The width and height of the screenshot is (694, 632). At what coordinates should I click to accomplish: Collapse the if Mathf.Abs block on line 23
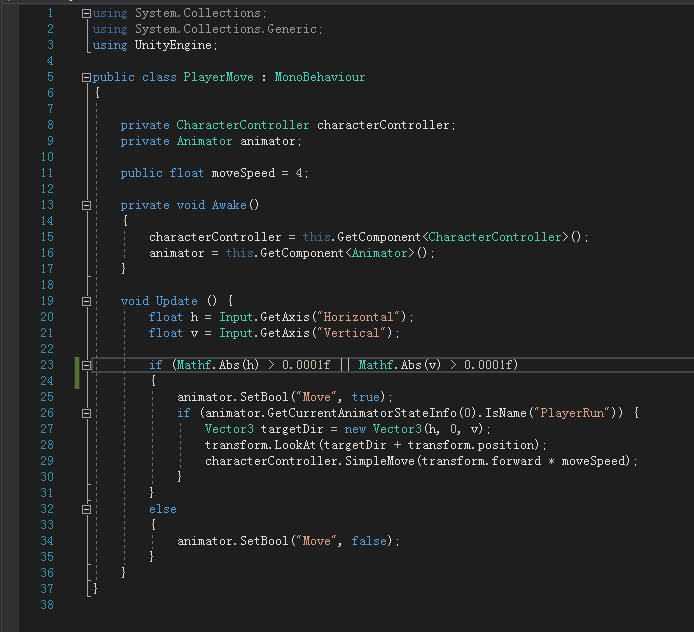coord(86,365)
